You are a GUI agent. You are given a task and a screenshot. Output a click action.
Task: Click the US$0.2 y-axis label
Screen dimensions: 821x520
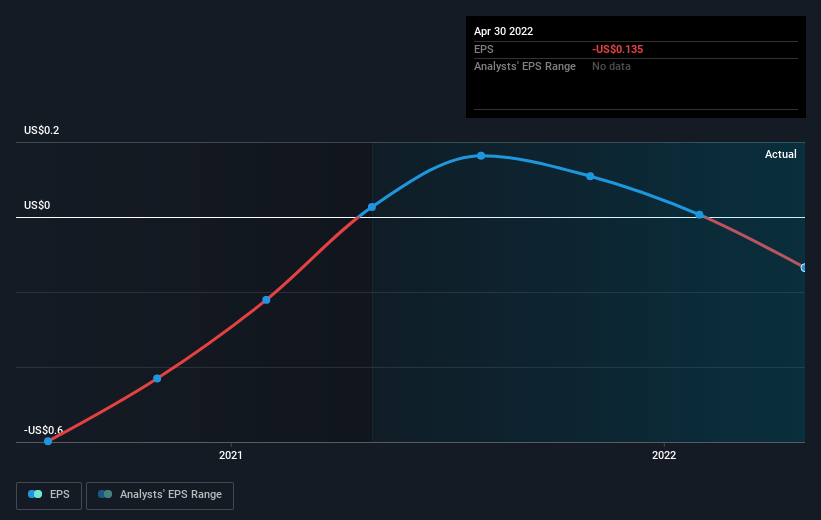click(41, 130)
